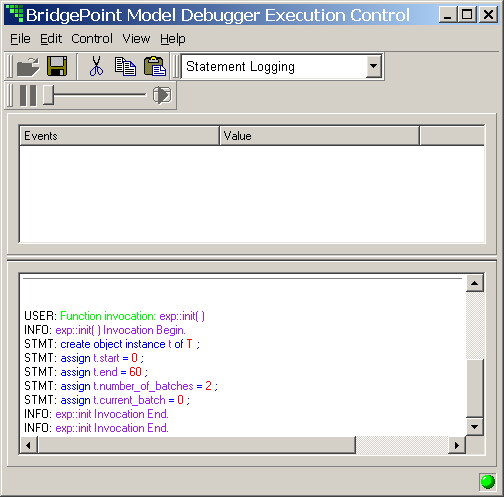Save using the floppy disk icon
Image resolution: width=504 pixels, height=497 pixels.
pos(57,66)
